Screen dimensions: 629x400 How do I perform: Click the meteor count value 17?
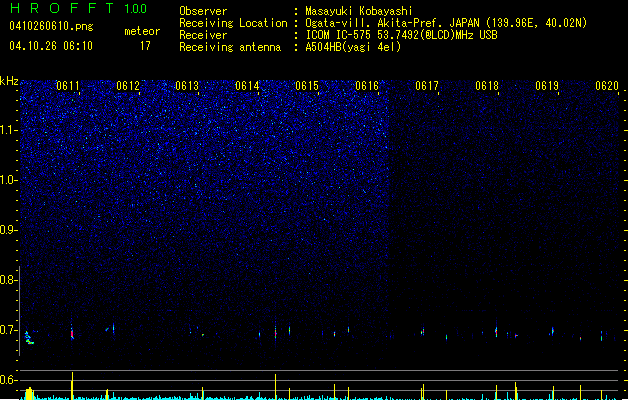(145, 46)
